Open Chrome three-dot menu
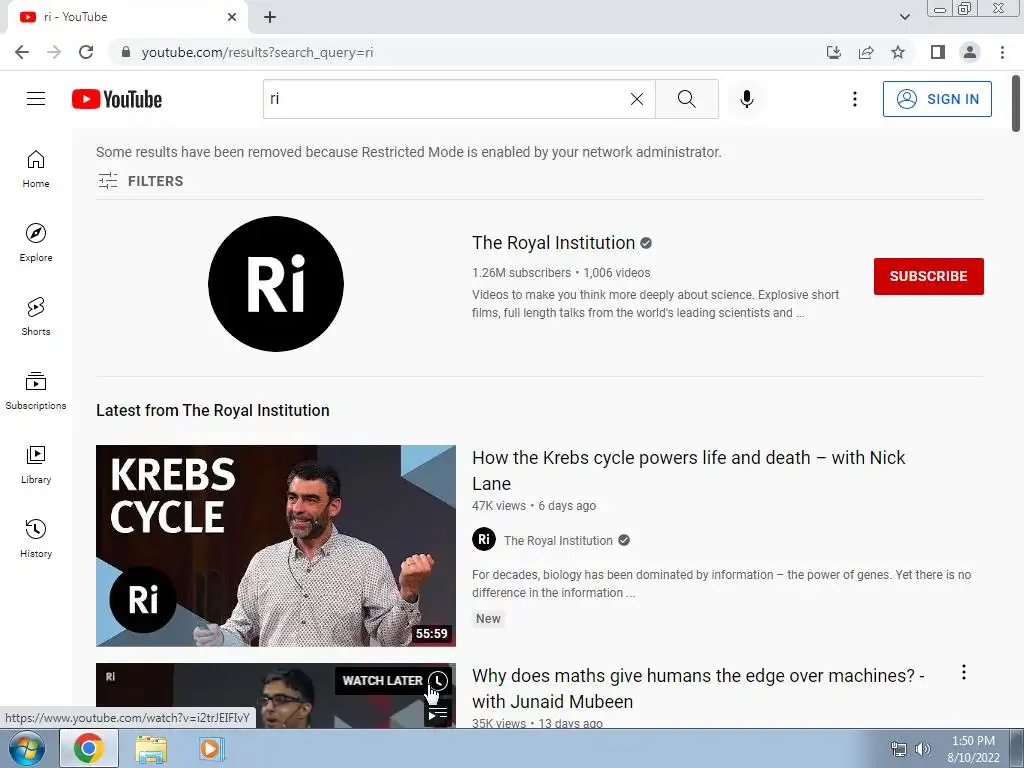1024x768 pixels. (1002, 52)
